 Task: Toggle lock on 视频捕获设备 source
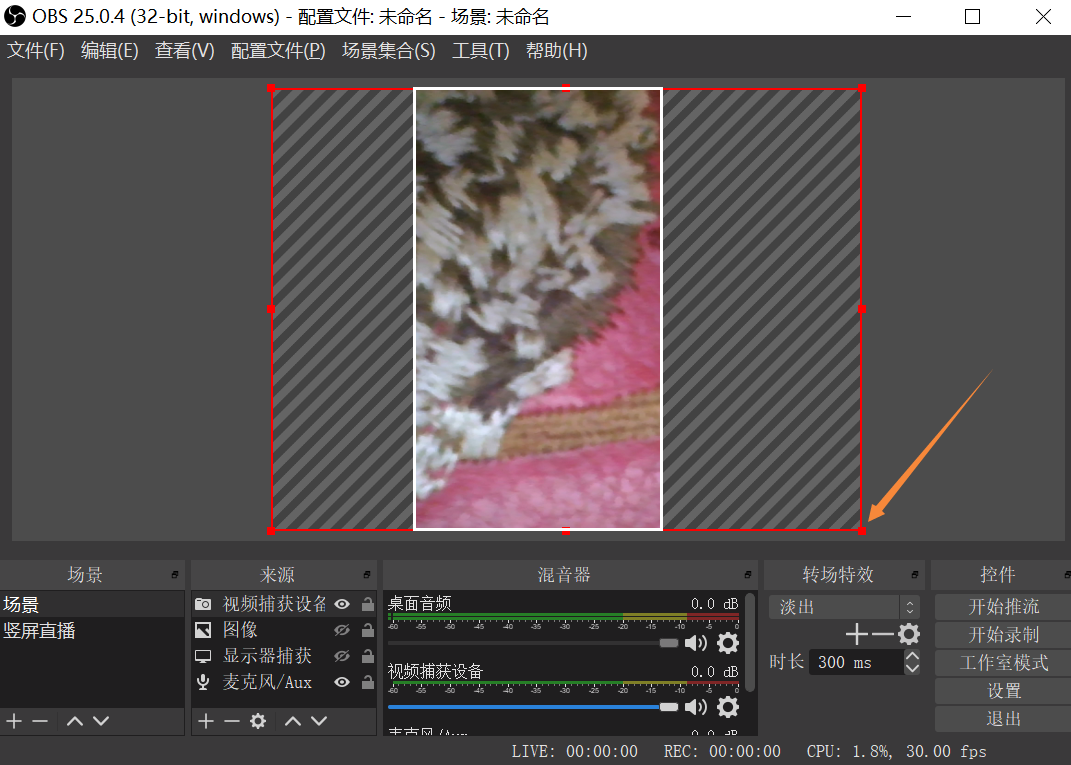[x=367, y=604]
